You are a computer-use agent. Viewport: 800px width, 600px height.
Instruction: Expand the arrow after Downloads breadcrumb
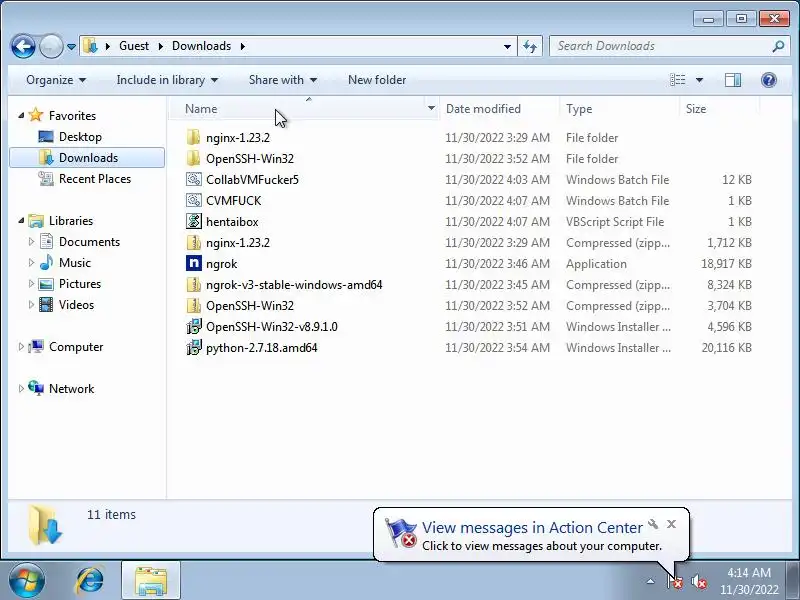(243, 46)
